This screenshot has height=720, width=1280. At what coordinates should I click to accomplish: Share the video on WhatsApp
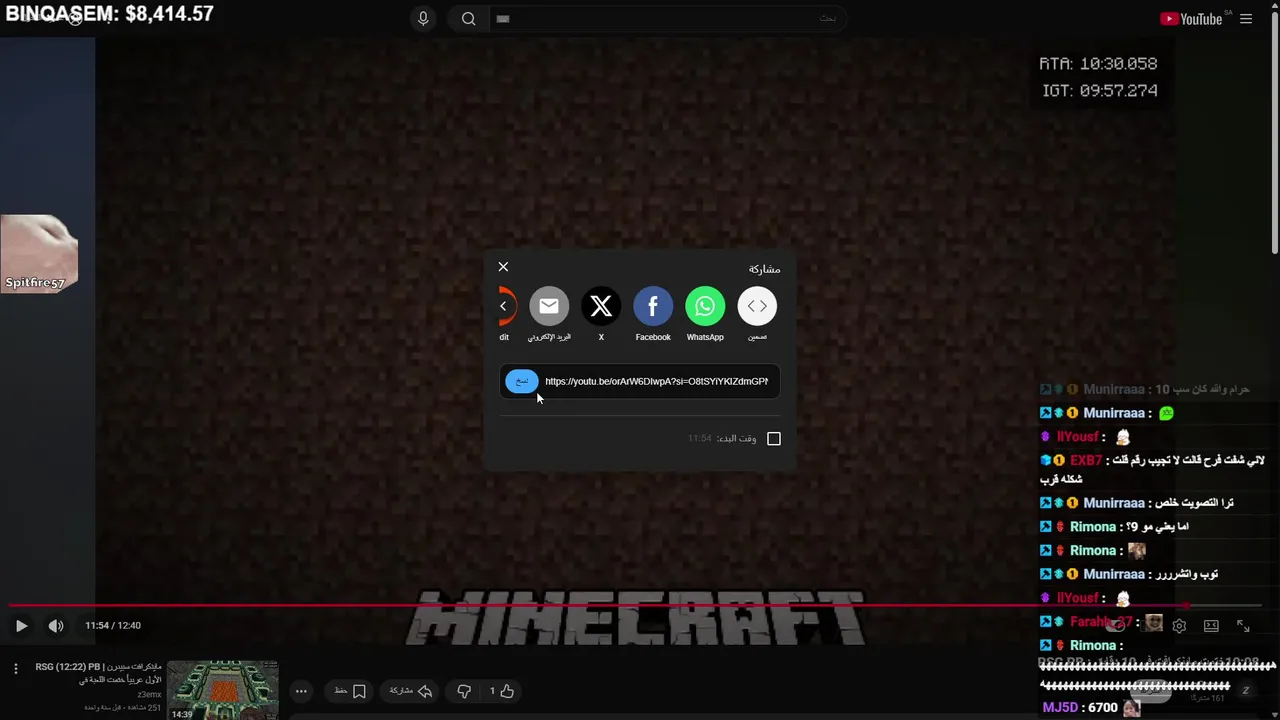tap(705, 306)
